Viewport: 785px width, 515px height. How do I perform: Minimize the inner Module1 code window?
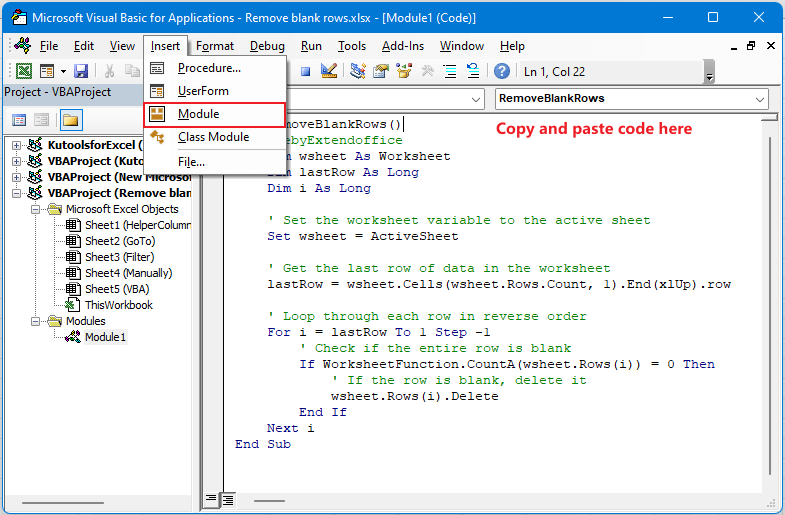pos(734,47)
